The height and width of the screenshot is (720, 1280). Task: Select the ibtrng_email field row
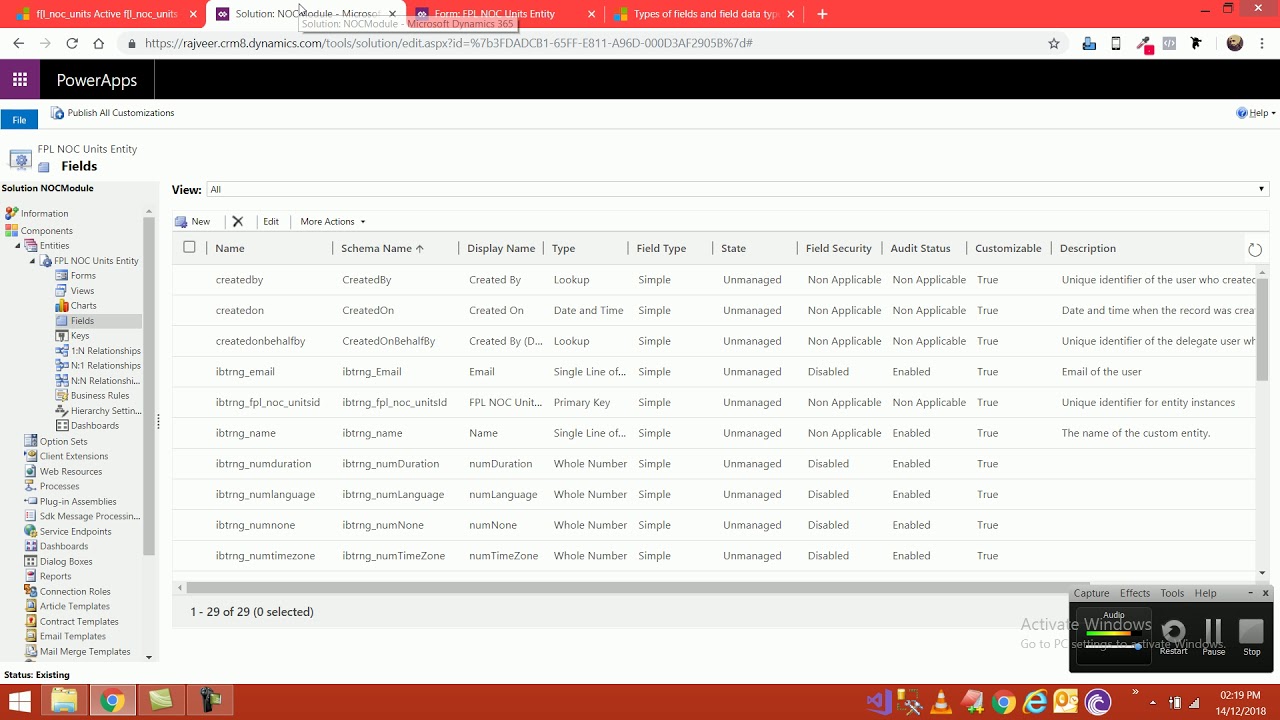click(x=714, y=371)
